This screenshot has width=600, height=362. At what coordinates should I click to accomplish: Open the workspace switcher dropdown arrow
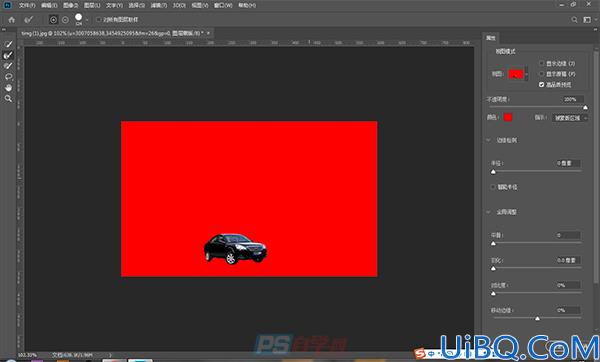[x=595, y=20]
